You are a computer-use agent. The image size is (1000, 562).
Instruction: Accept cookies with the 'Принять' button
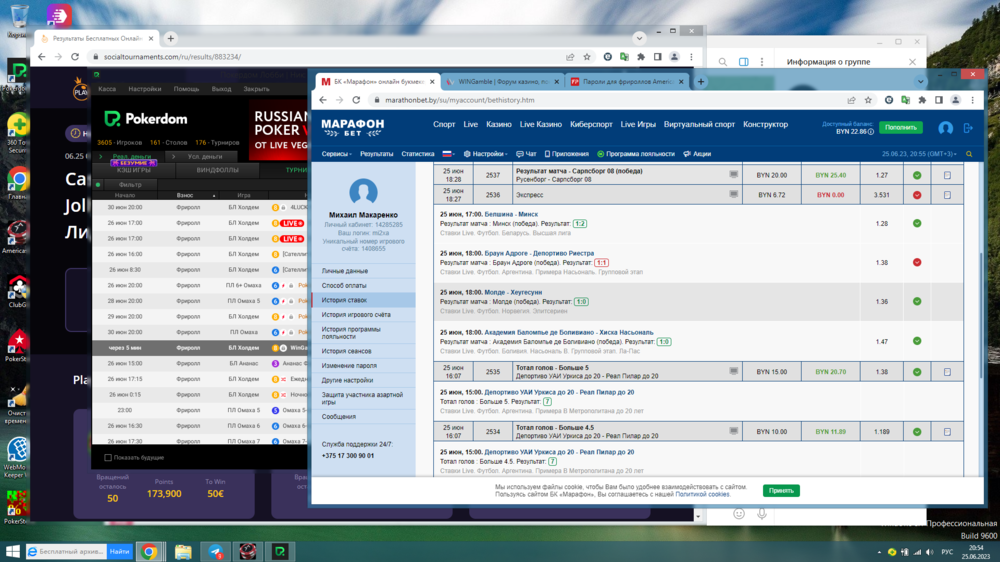(x=780, y=491)
